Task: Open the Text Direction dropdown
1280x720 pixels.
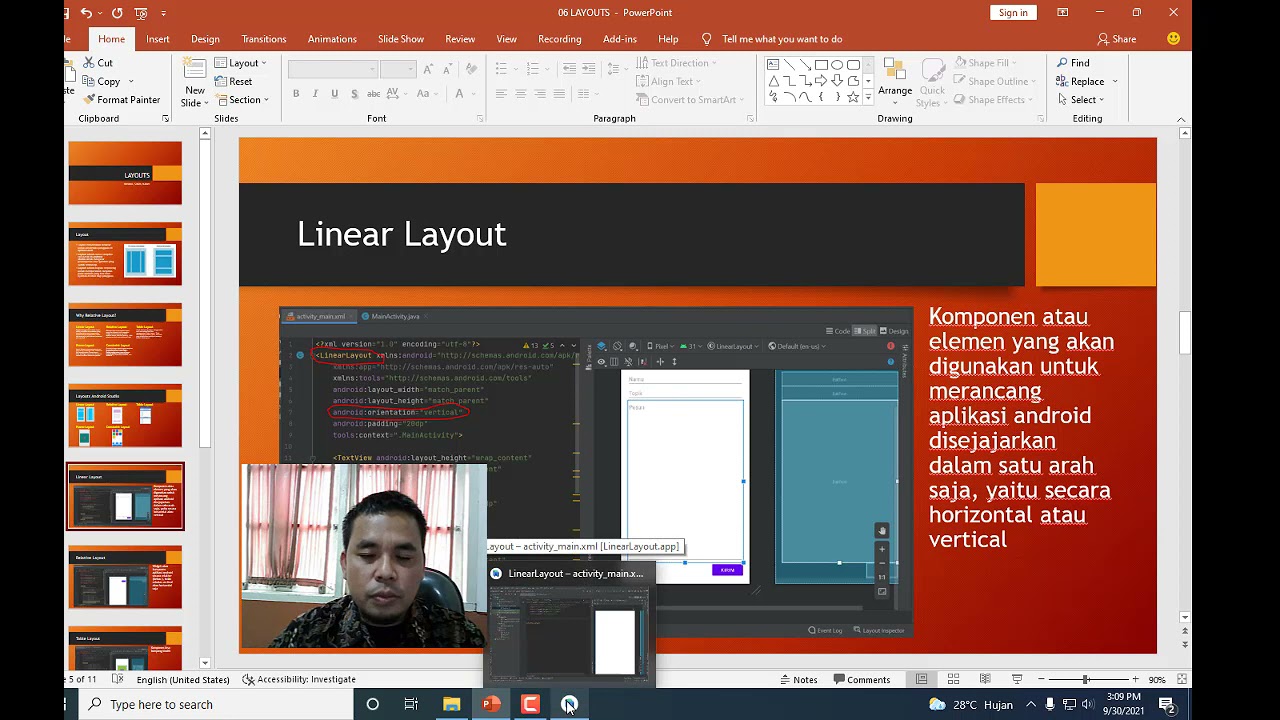Action: (x=675, y=63)
